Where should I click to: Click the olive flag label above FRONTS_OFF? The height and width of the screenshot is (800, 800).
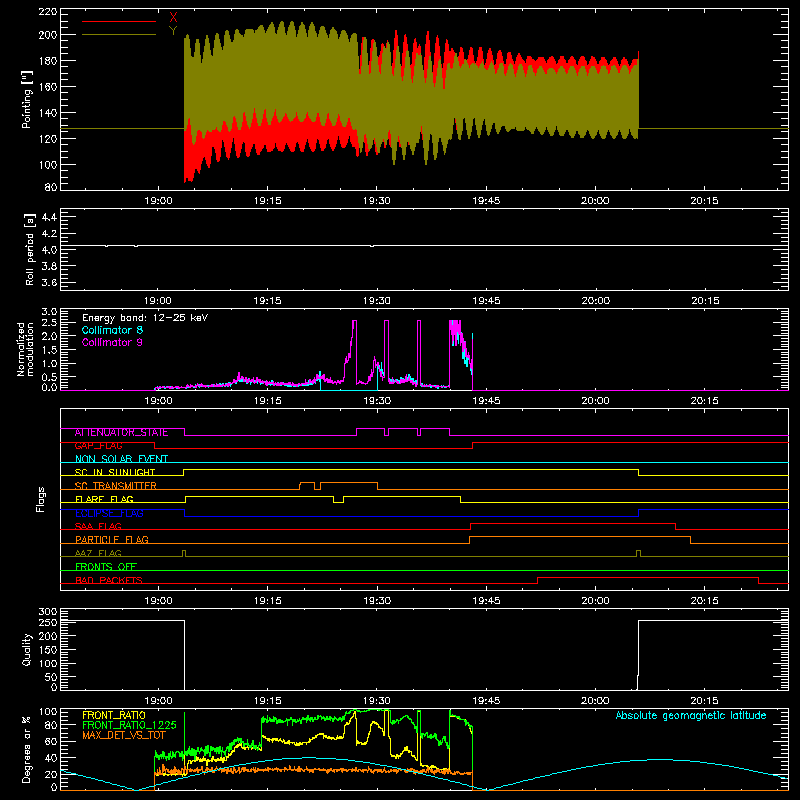98,553
